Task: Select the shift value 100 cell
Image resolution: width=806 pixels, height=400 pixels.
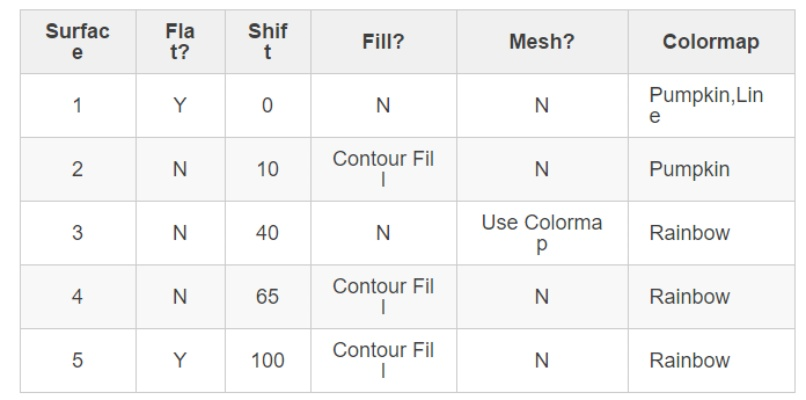Action: point(268,360)
